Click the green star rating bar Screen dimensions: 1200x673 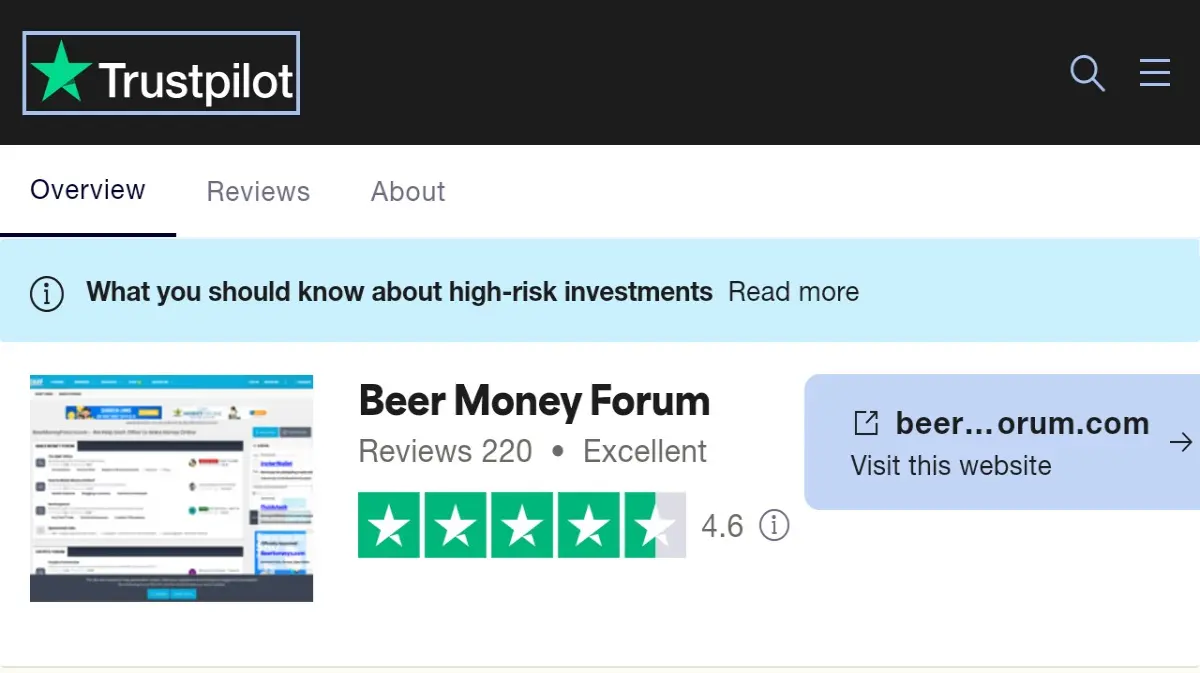tap(522, 525)
